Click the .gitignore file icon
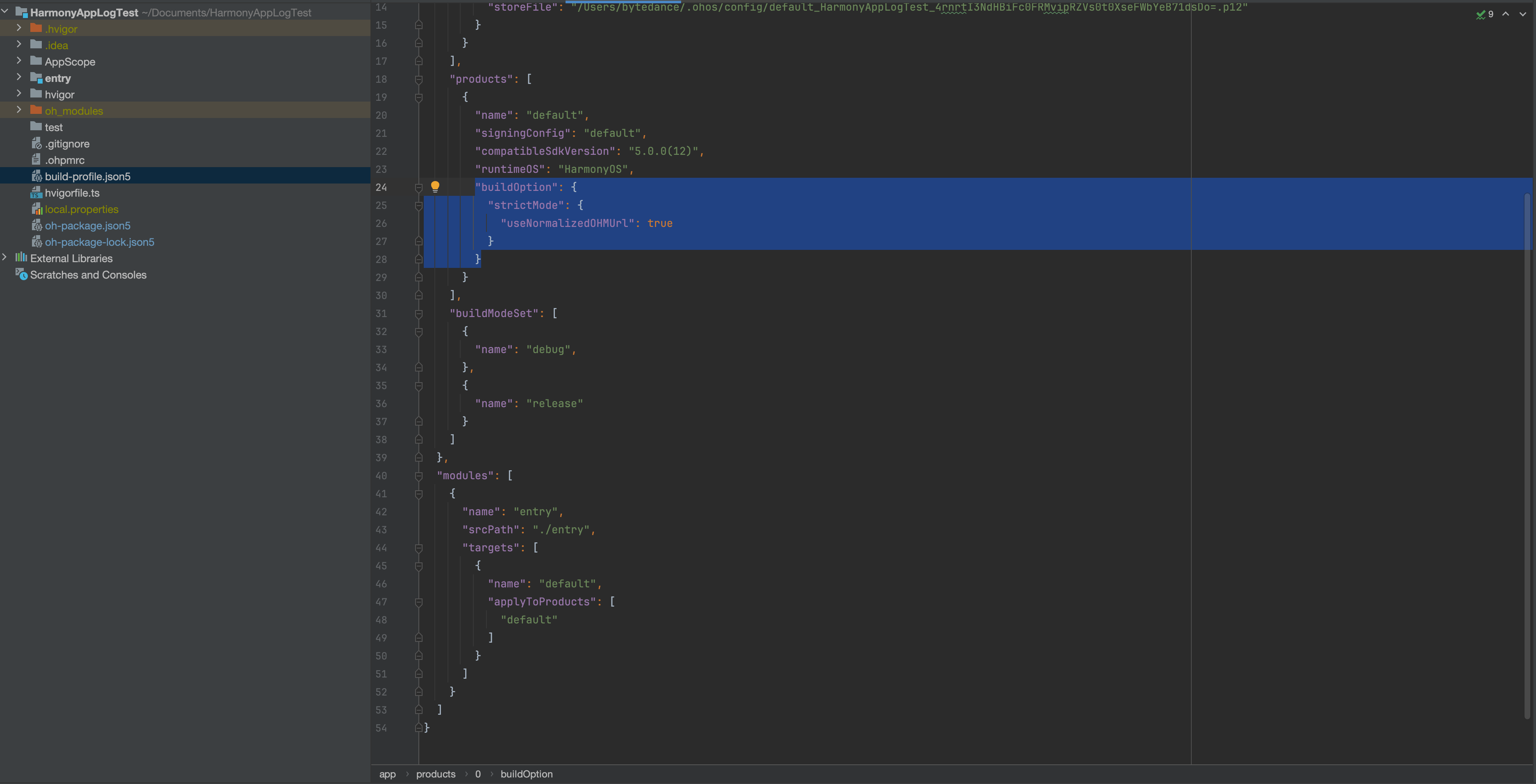 [x=36, y=143]
